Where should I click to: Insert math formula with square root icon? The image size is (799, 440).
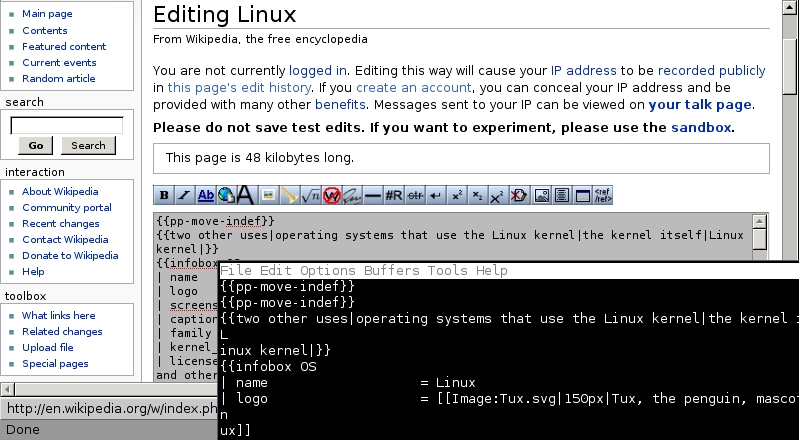[x=311, y=195]
